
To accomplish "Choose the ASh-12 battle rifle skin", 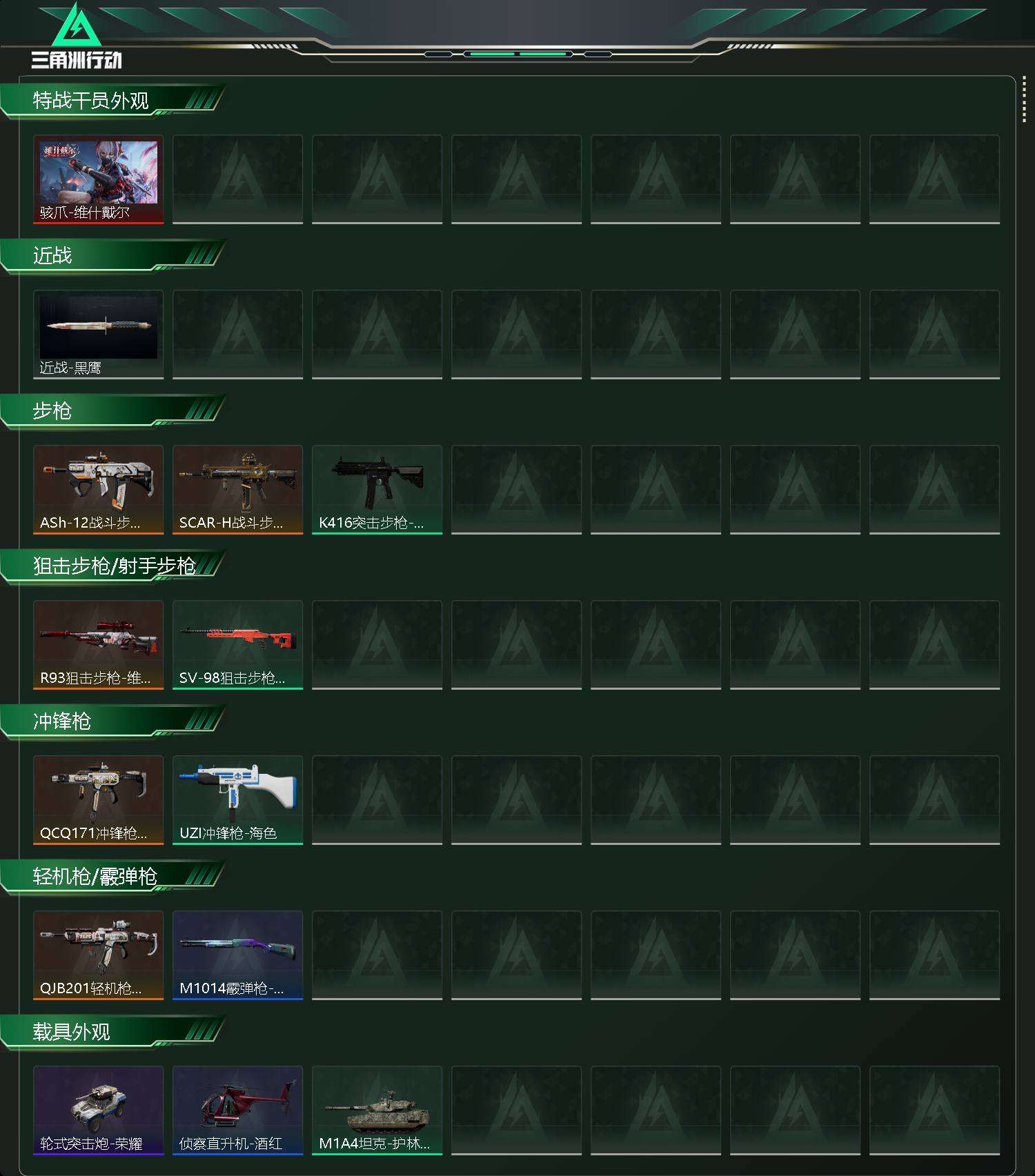I will [99, 490].
